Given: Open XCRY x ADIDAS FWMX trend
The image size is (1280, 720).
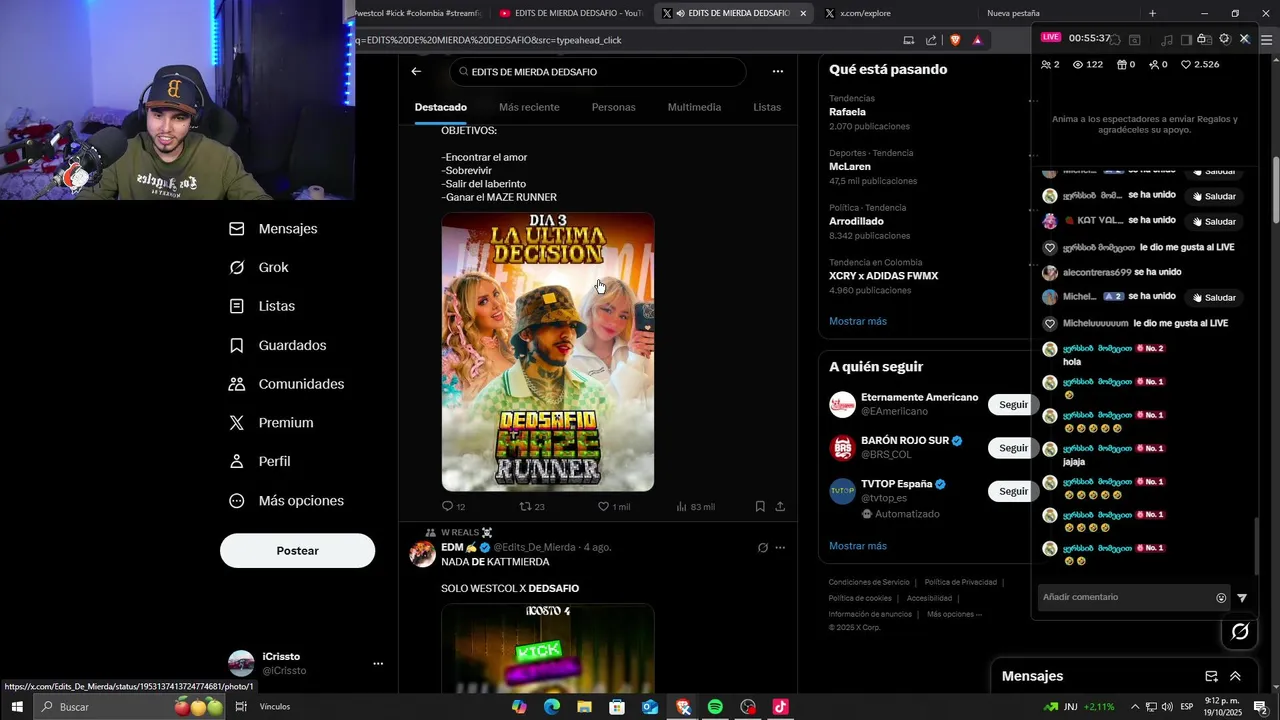Looking at the screenshot, I should tap(883, 276).
